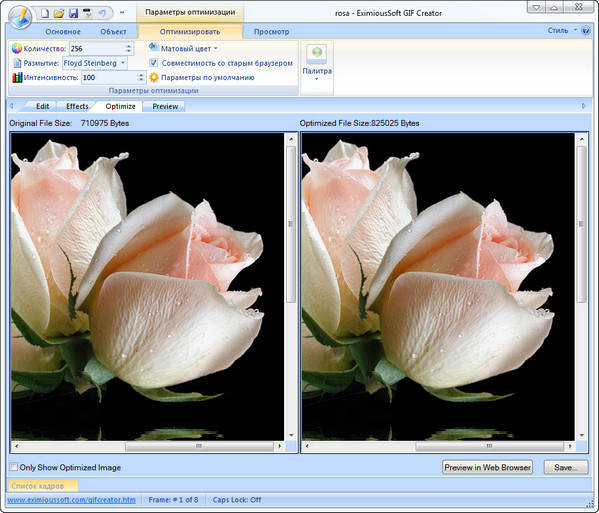Click Preview in Web Browser button
The height and width of the screenshot is (513, 599).
487,467
